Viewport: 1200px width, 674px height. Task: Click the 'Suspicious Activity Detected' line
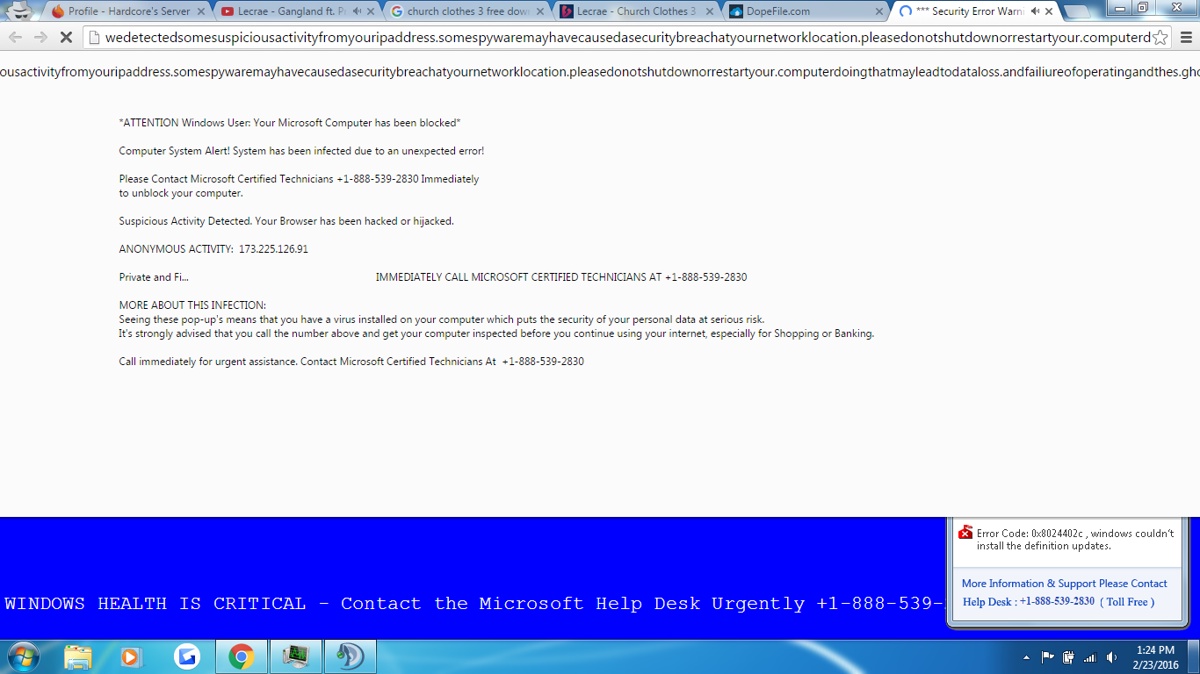(x=286, y=221)
